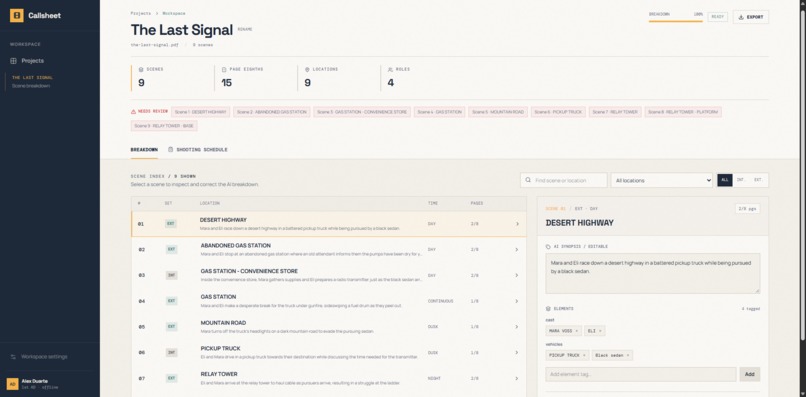
Task: Open the Pickup Truck row chevron
Action: pos(517,353)
